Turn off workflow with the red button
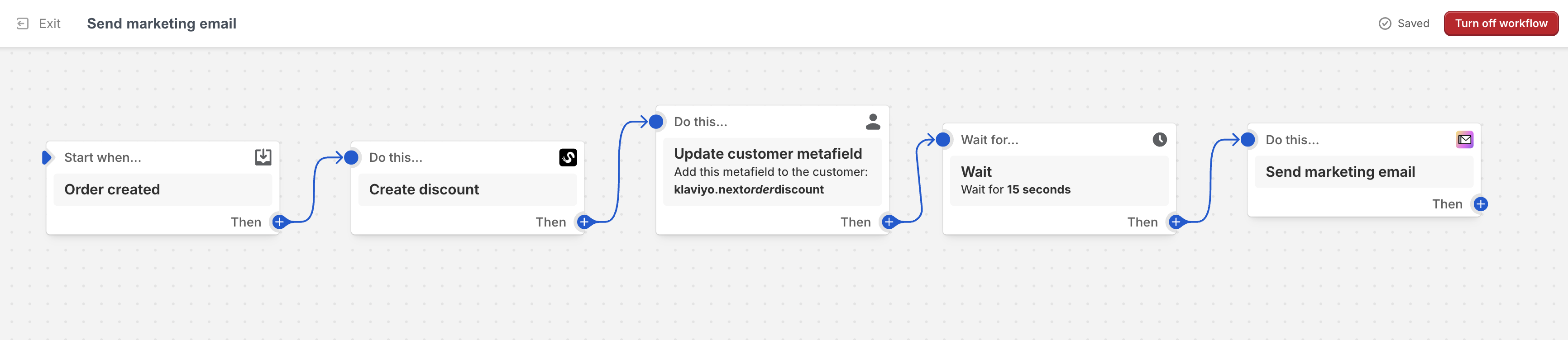Viewport: 1568px width, 340px height. pyautogui.click(x=1501, y=24)
